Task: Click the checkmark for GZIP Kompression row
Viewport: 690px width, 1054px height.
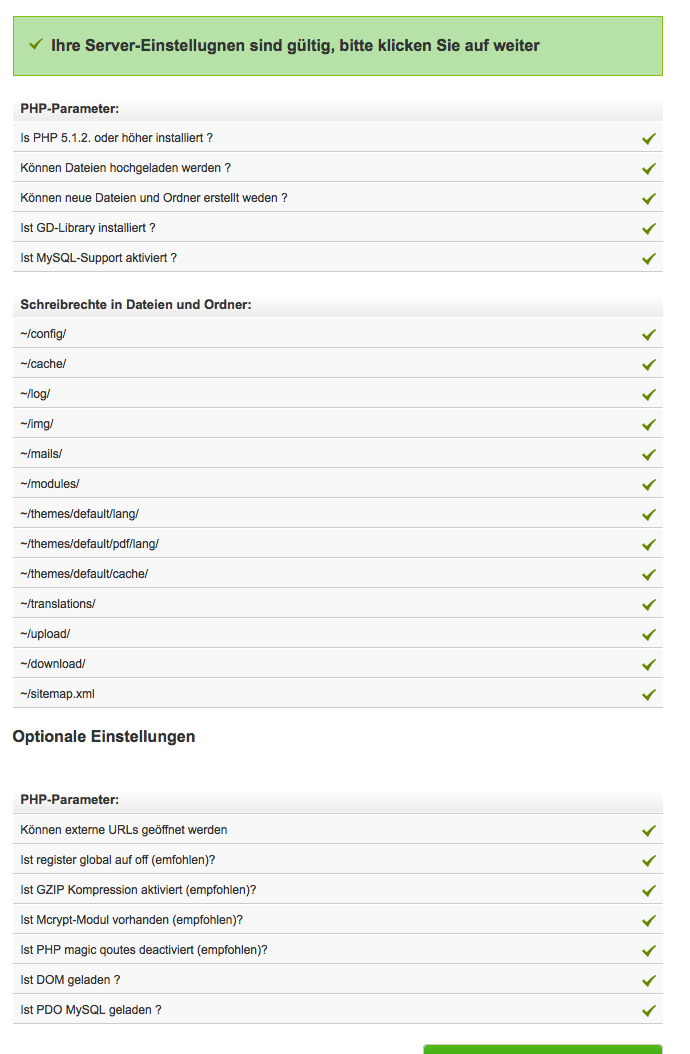Action: 649,890
